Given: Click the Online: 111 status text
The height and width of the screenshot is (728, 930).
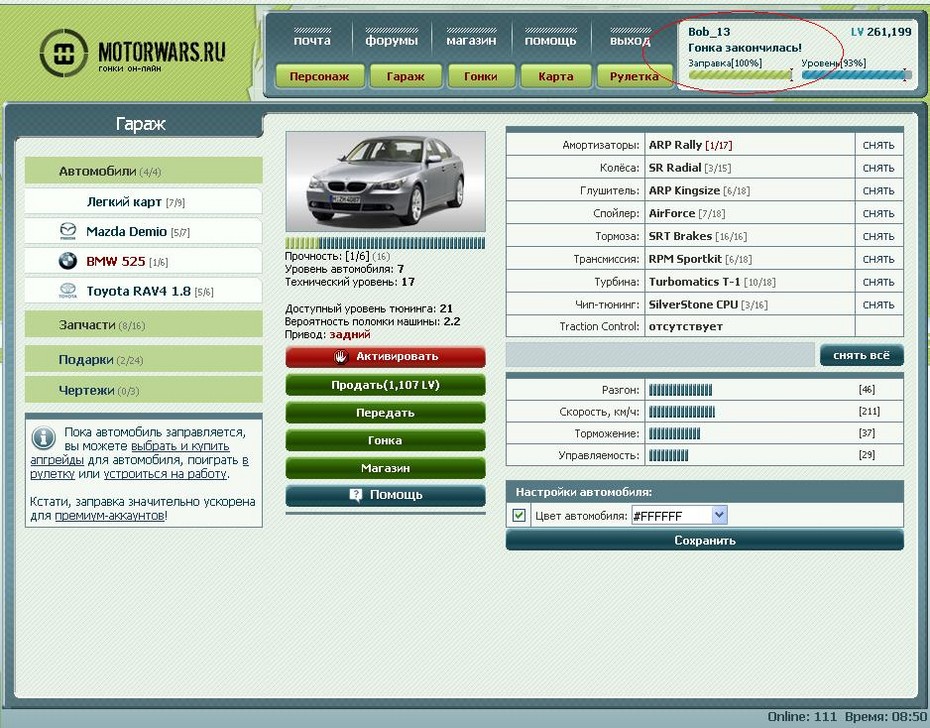Looking at the screenshot, I should [802, 717].
